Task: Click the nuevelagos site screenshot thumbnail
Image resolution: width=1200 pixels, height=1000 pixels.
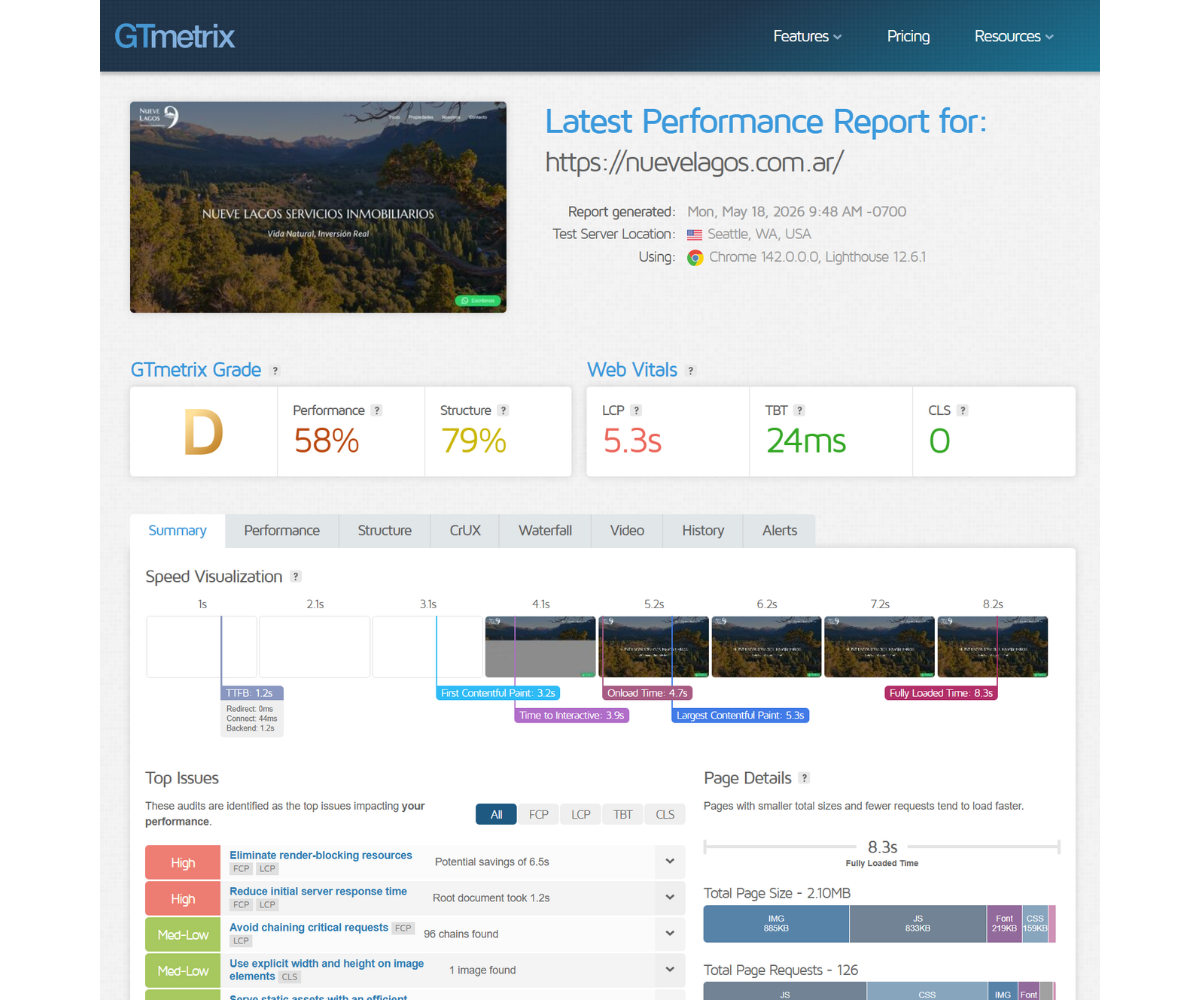Action: pyautogui.click(x=318, y=207)
